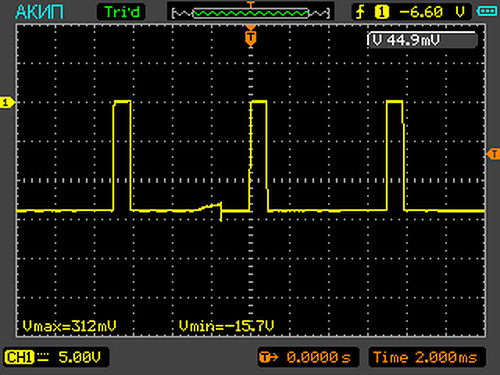The width and height of the screenshot is (500, 375).
Task: Click the 5.00V vertical scale value
Action: coord(79,357)
